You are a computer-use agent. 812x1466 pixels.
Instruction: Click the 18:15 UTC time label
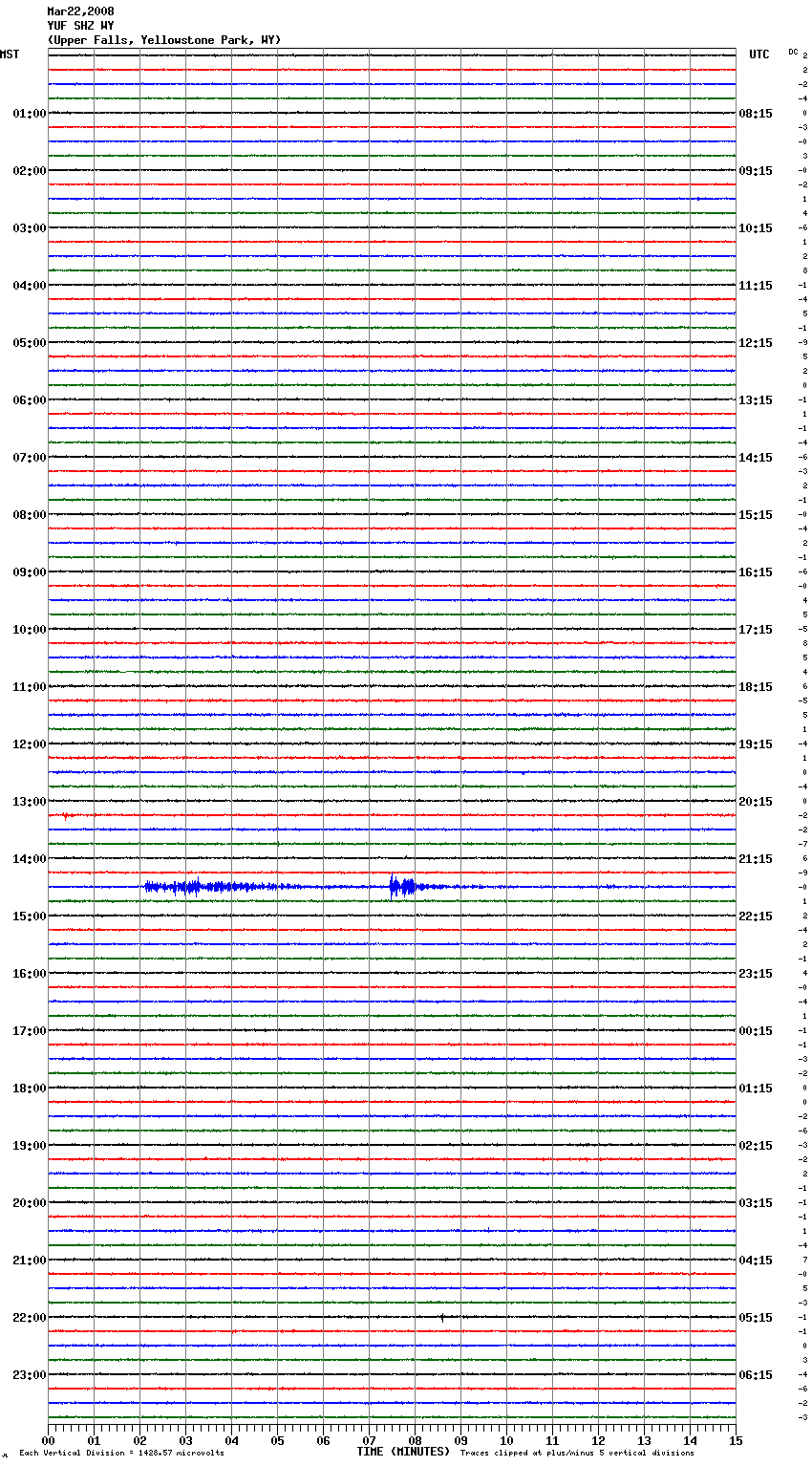[756, 687]
